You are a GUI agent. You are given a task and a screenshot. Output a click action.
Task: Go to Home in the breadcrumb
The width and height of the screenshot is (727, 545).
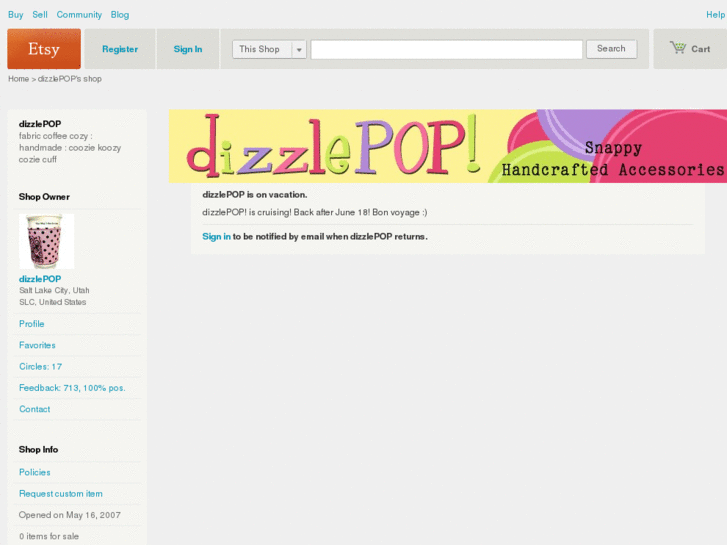point(19,79)
